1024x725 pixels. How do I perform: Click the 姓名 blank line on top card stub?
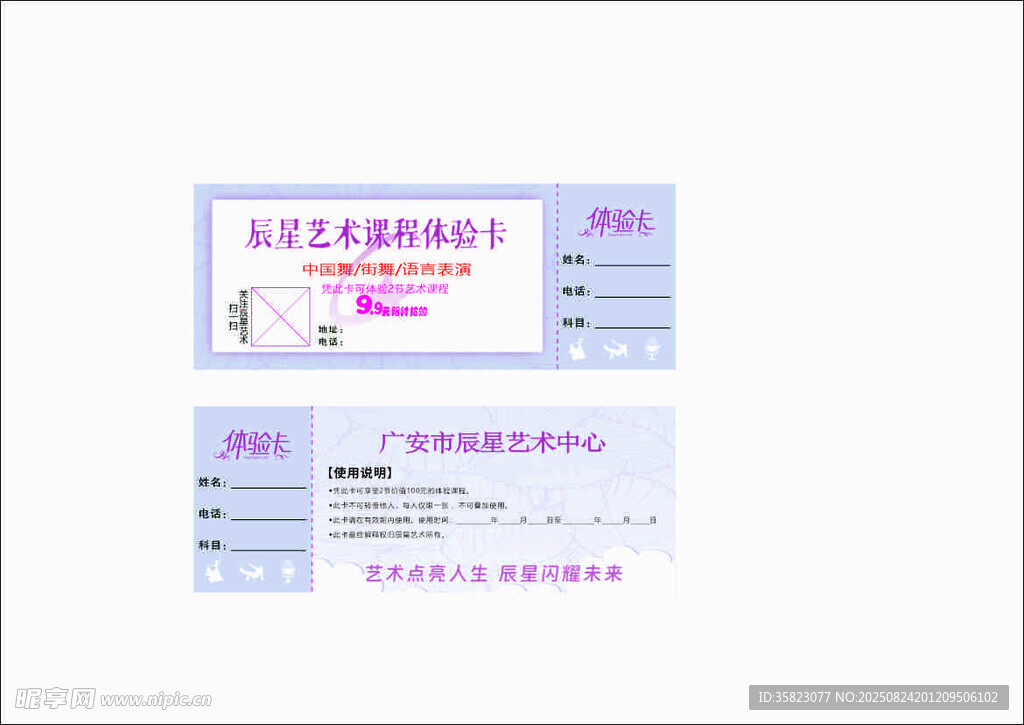(631, 264)
